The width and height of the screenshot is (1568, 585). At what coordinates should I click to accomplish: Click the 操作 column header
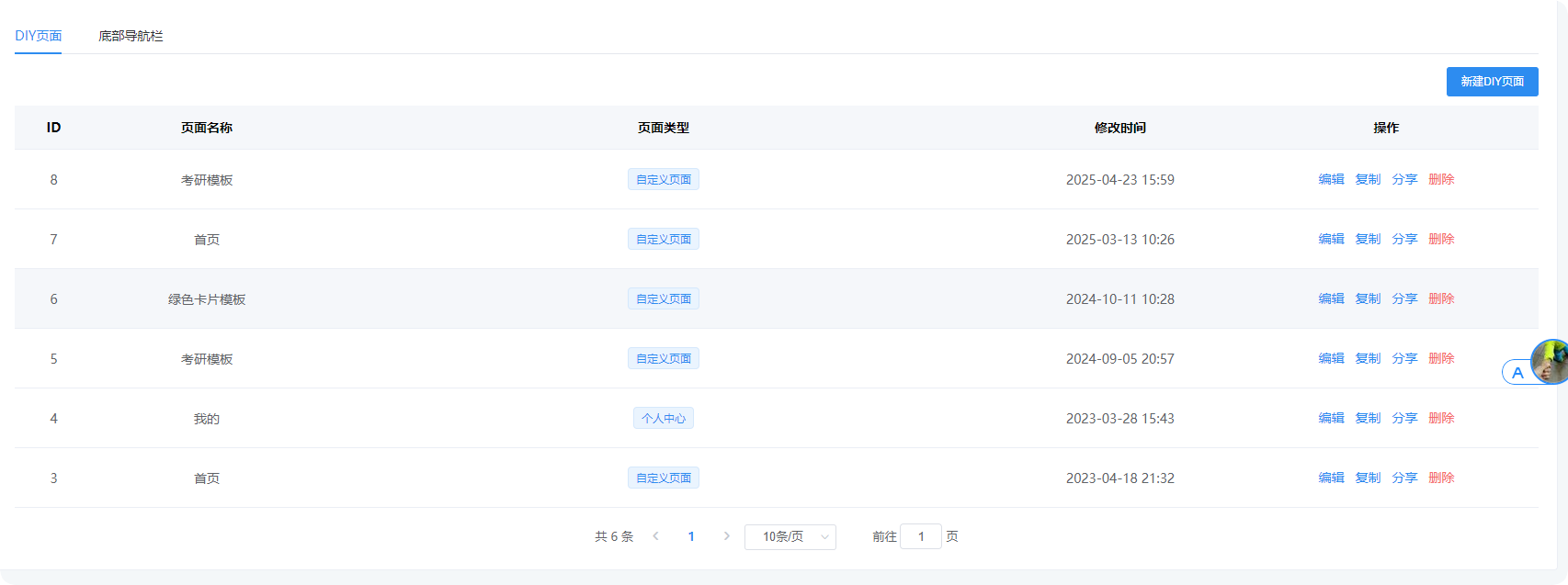(1386, 128)
